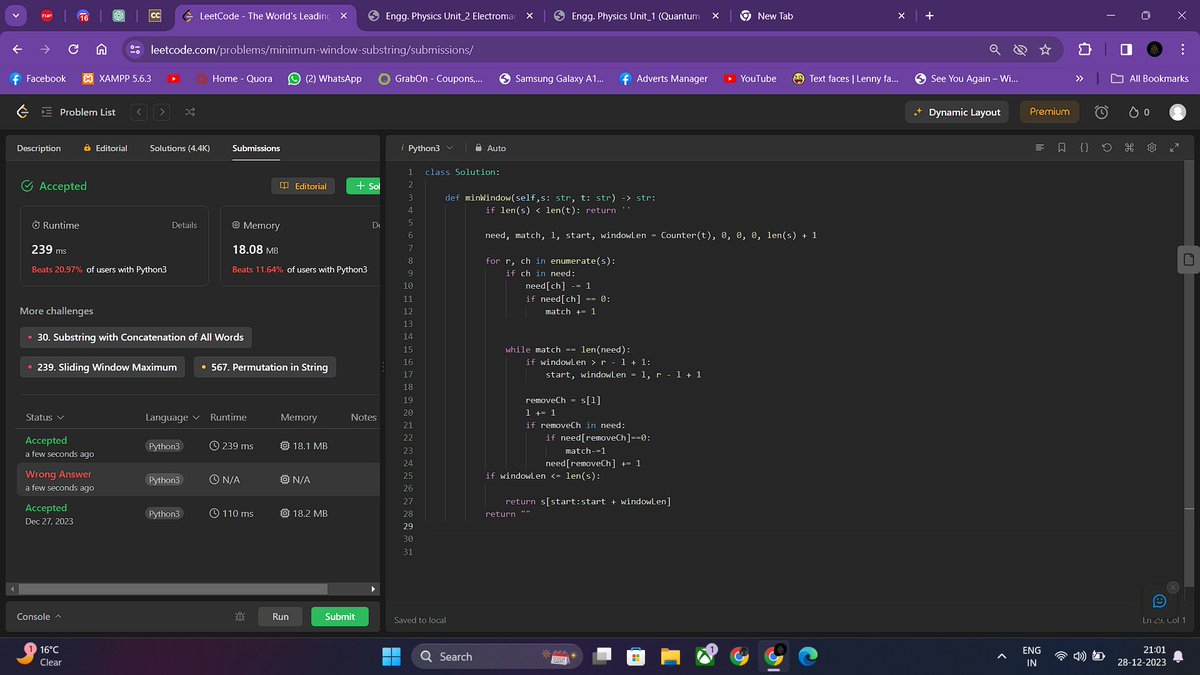Screen dimensions: 1200x675
Task: Expand the Status column filter
Action: pos(45,417)
